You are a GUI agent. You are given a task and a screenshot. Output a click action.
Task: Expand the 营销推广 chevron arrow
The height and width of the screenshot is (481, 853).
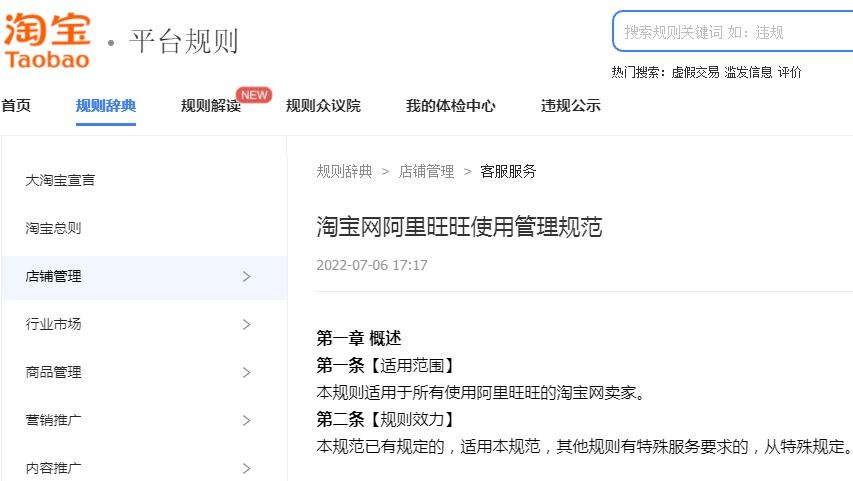point(247,421)
